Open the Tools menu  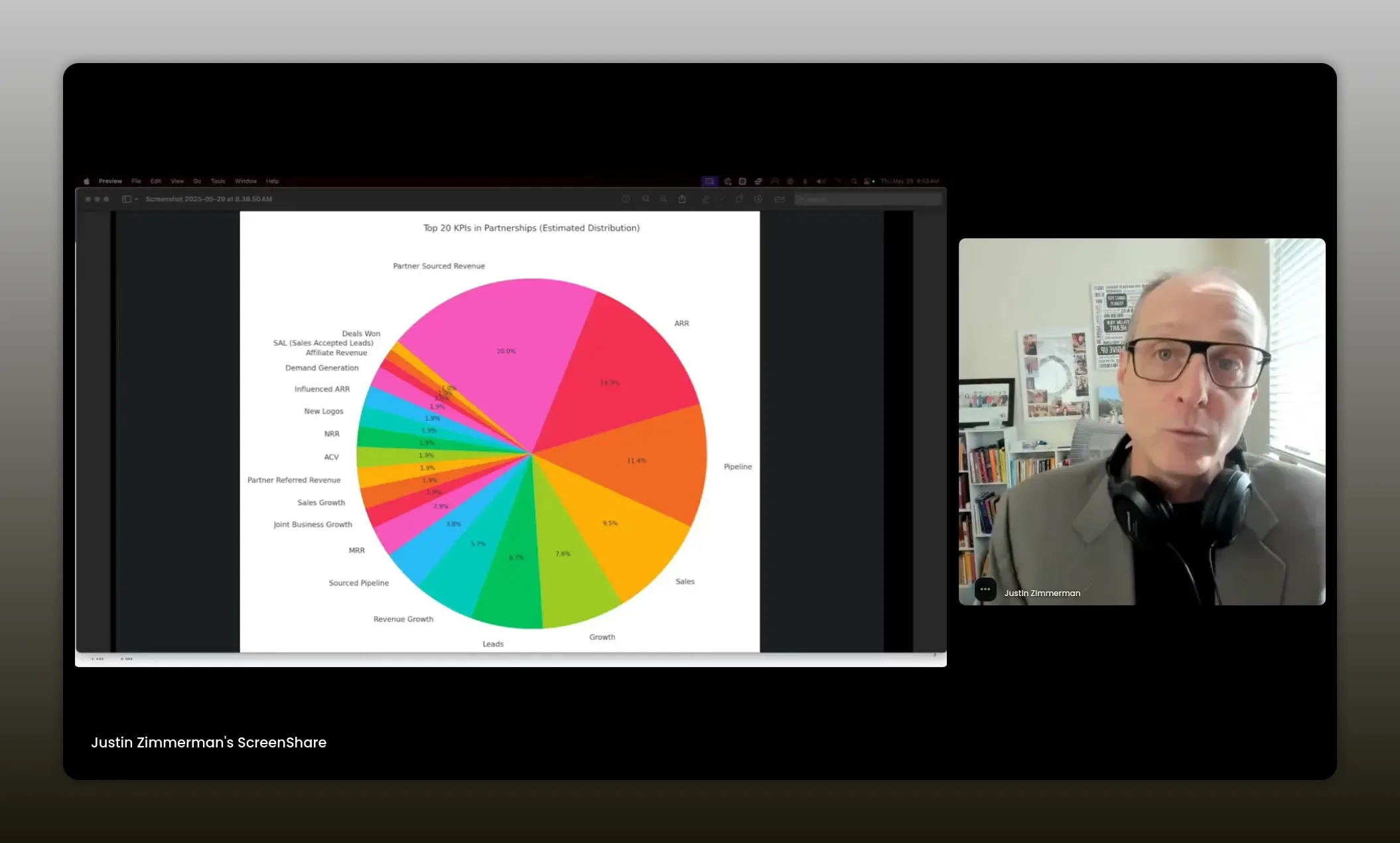(x=218, y=181)
